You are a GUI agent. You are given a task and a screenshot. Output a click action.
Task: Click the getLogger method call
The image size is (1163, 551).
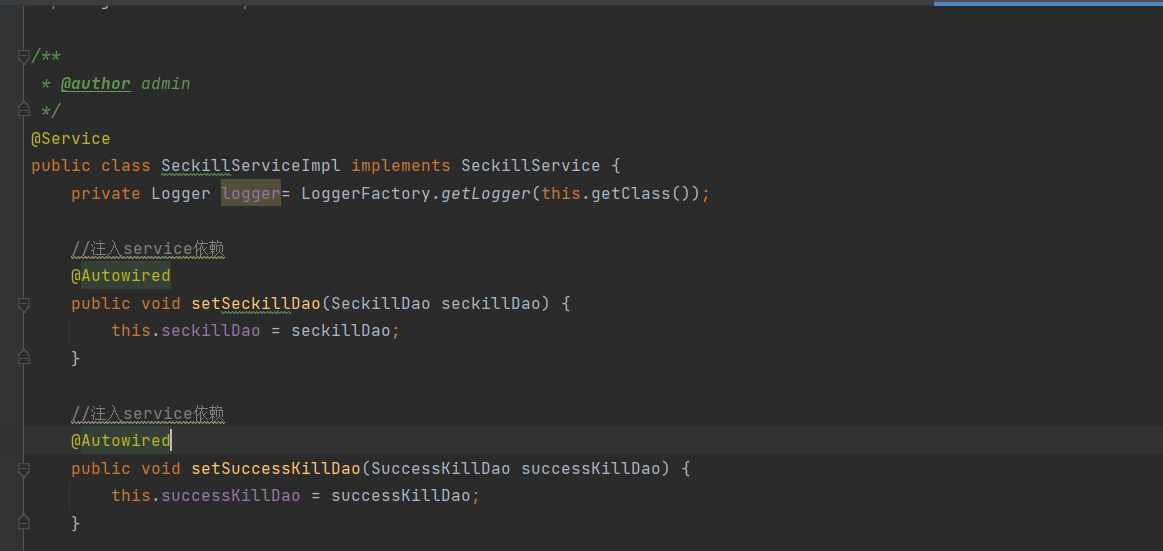(486, 193)
